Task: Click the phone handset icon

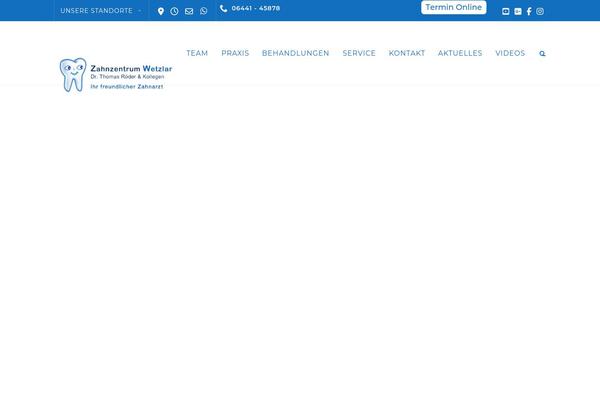Action: (223, 8)
